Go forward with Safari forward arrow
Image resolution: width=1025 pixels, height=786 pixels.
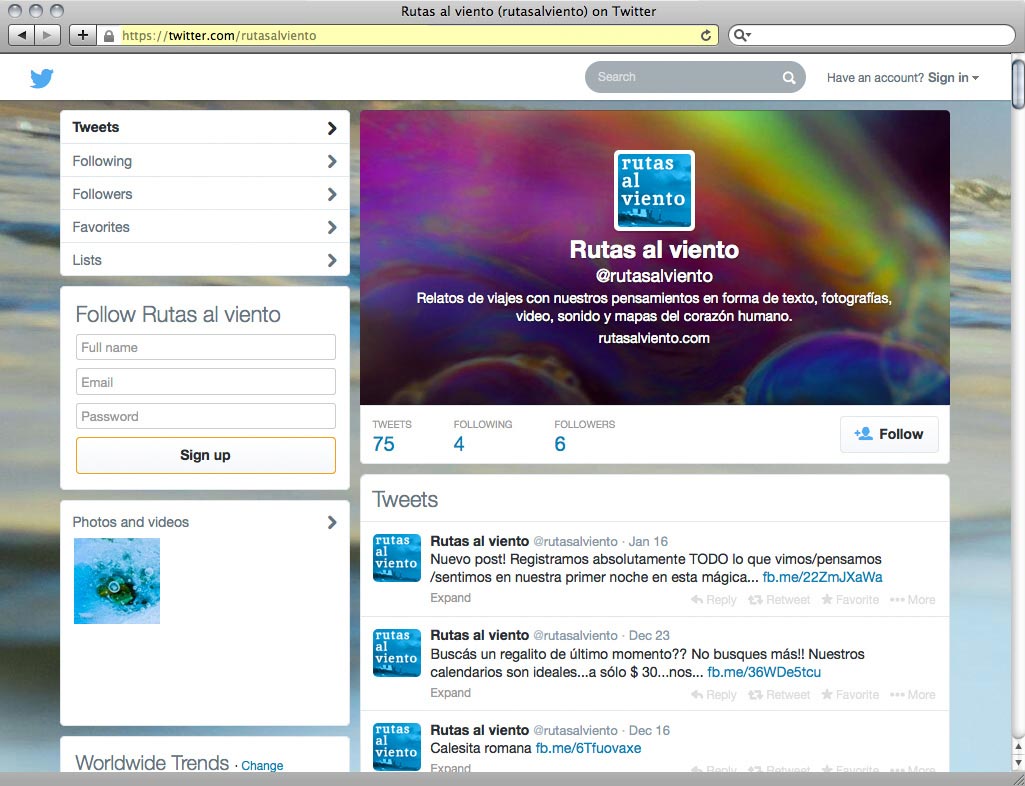pyautogui.click(x=48, y=35)
